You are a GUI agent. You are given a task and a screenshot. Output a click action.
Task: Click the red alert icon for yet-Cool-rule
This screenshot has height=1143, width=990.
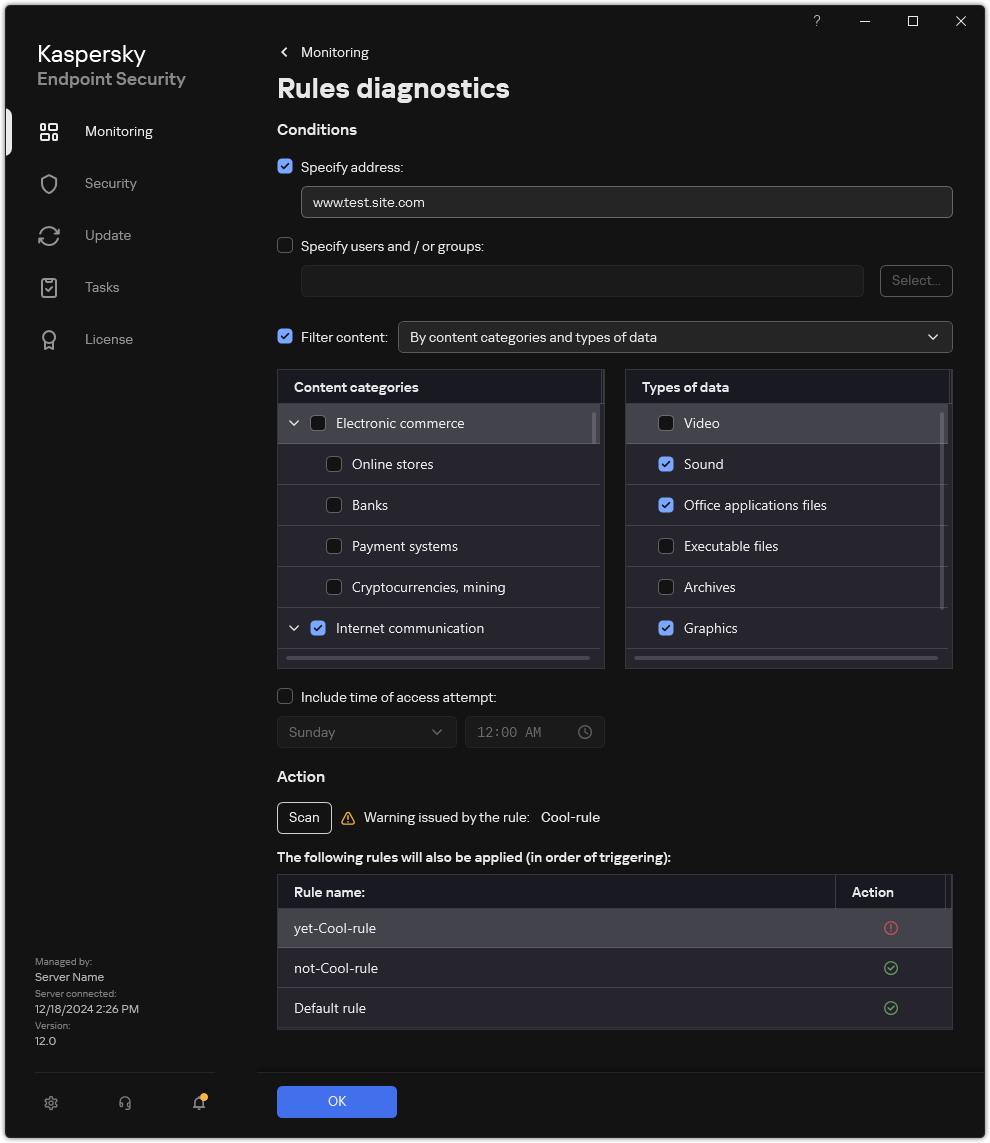(x=890, y=928)
